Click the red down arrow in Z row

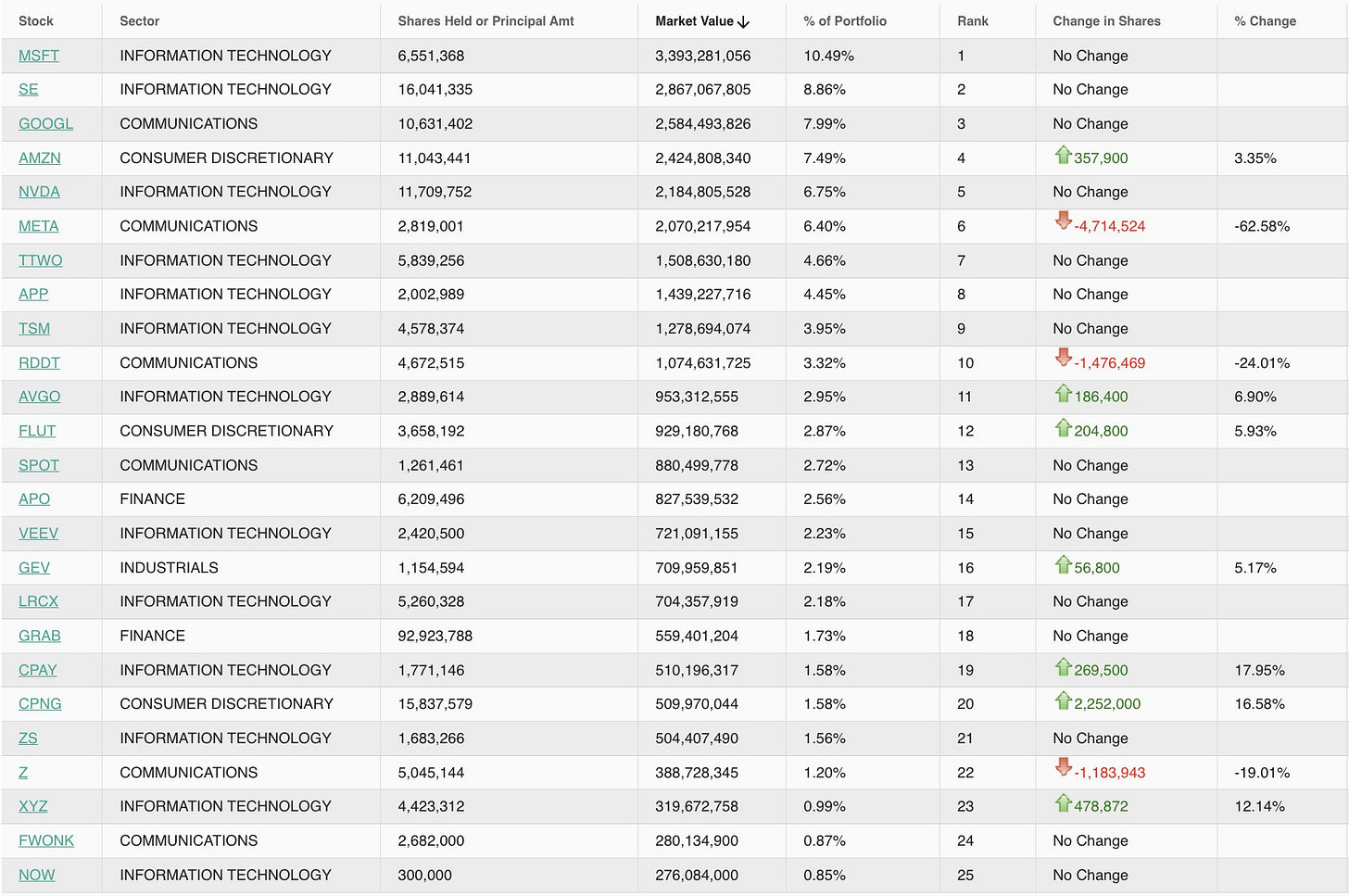(1063, 768)
